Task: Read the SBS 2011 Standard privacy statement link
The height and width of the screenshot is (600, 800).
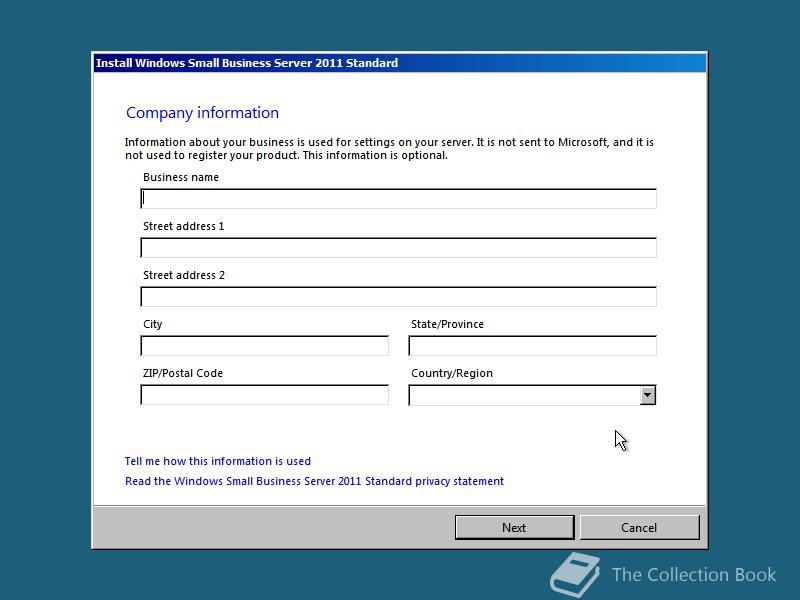Action: 314,481
